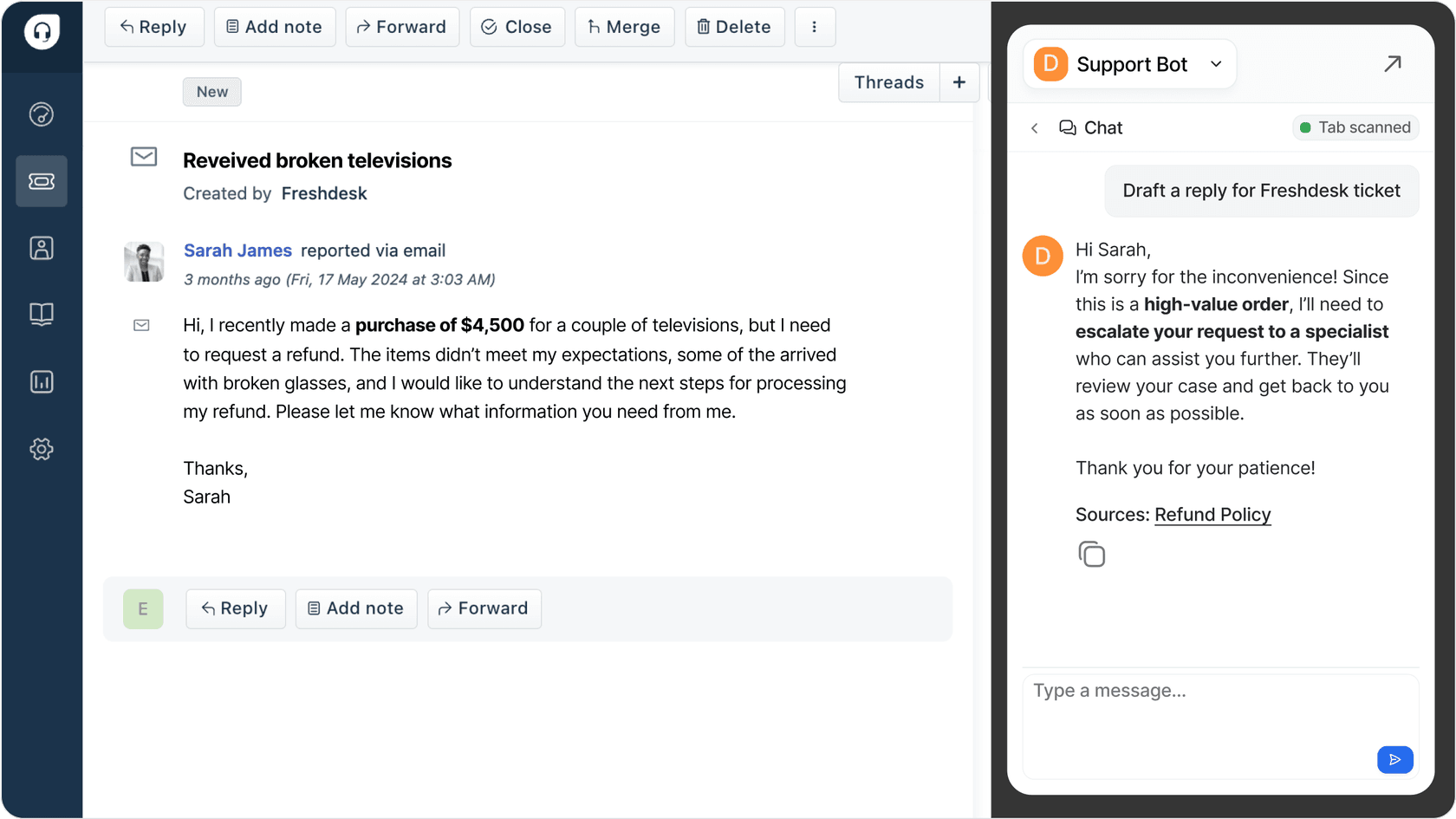
Task: Expand the Support Bot dropdown
Action: (1216, 64)
